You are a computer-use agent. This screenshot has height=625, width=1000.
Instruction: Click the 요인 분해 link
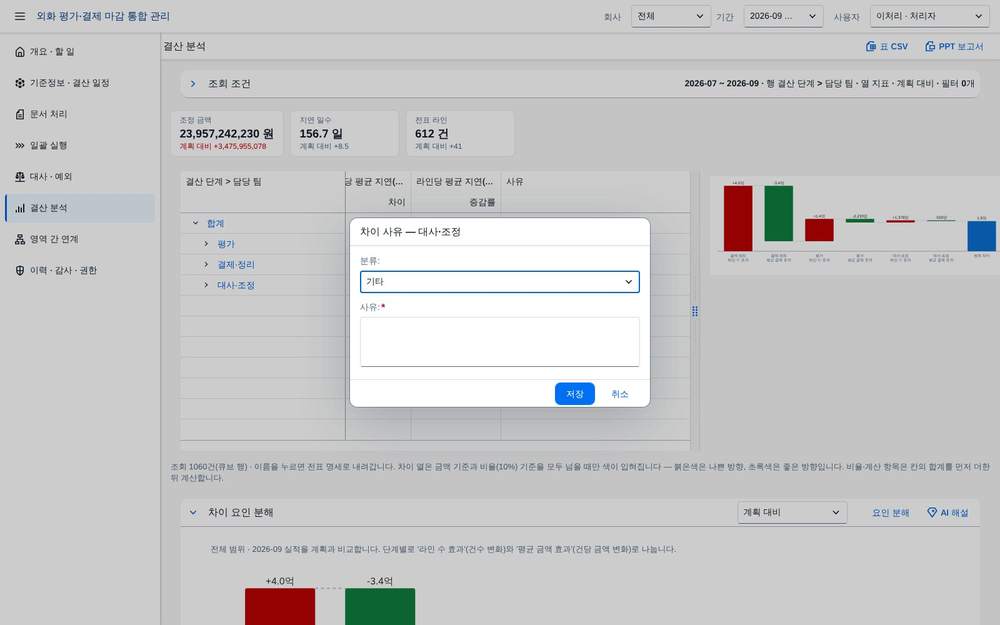pos(890,513)
